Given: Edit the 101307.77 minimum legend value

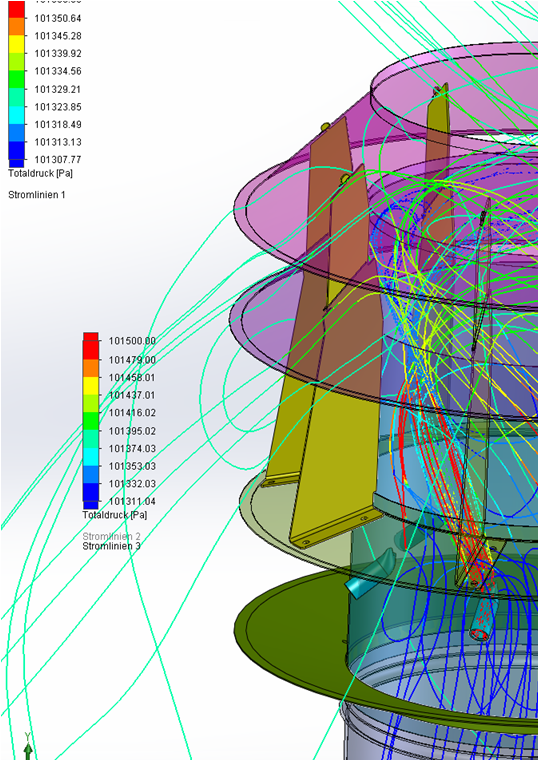Looking at the screenshot, I should pos(58,160).
